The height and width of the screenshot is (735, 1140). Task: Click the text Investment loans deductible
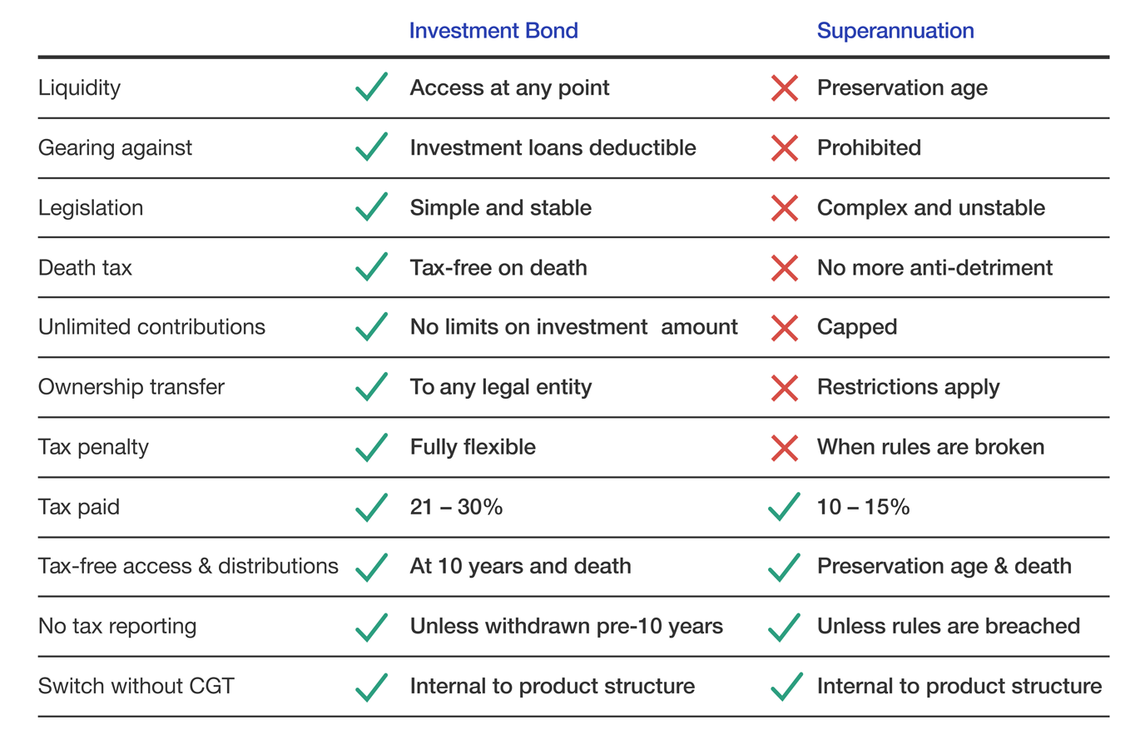(x=553, y=148)
